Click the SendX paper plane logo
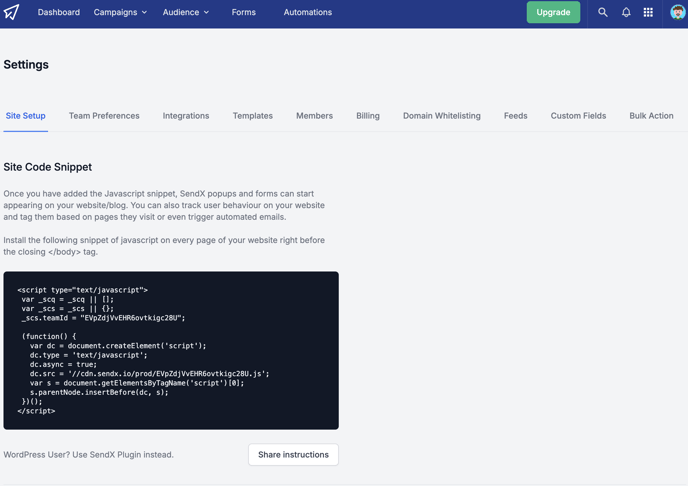Image resolution: width=688 pixels, height=486 pixels. pyautogui.click(x=11, y=12)
